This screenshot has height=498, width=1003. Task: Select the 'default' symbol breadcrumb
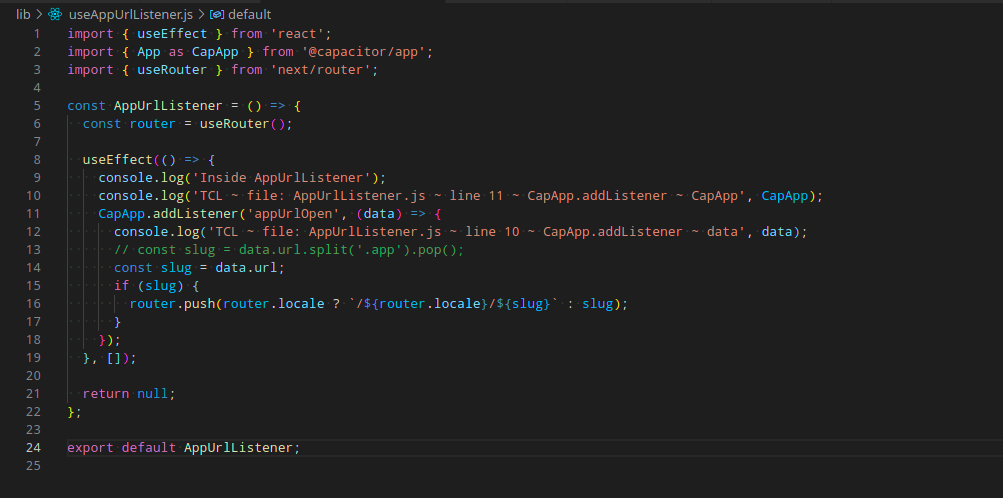tap(249, 14)
